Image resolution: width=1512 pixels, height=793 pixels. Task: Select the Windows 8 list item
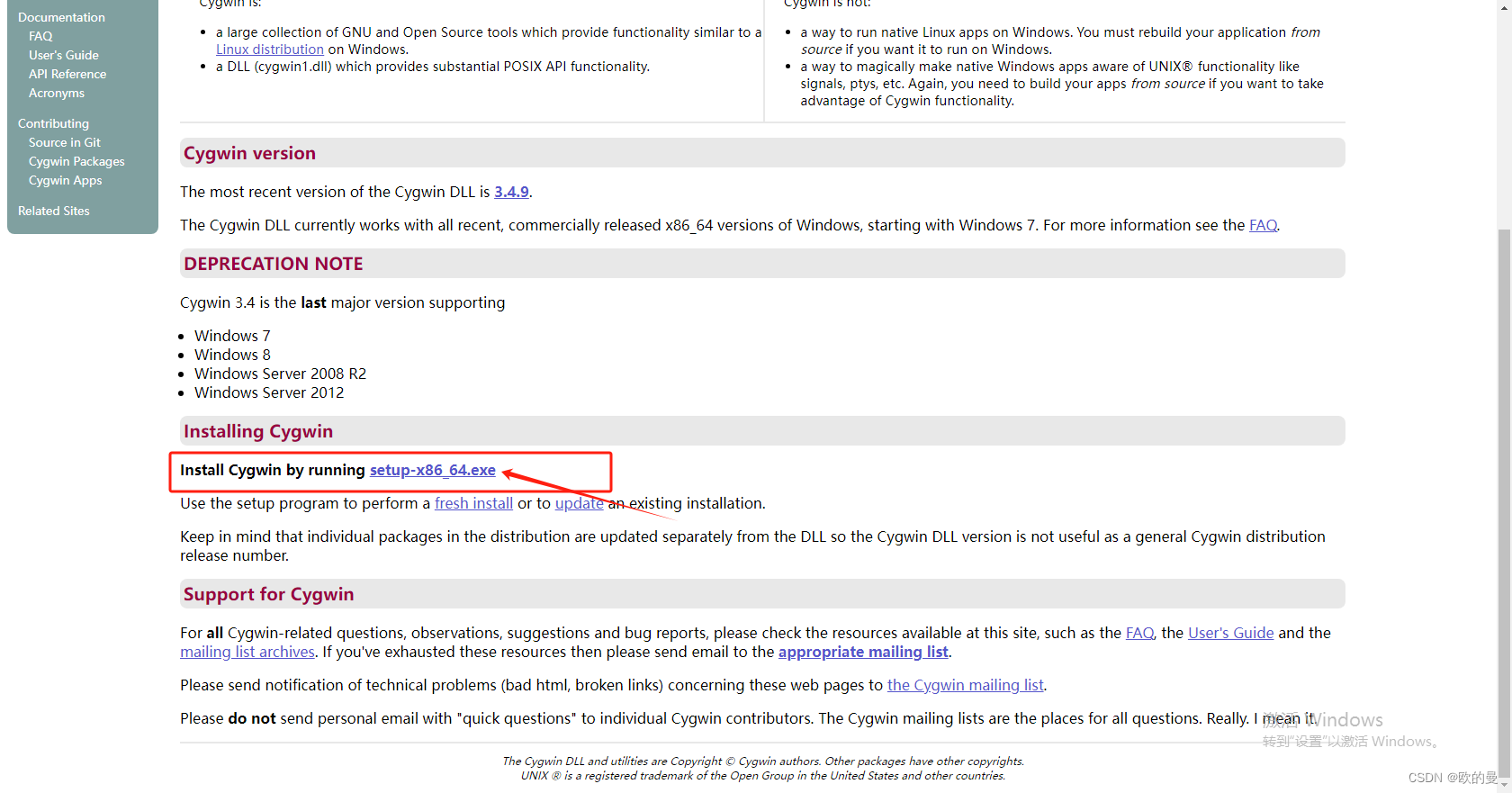click(232, 355)
